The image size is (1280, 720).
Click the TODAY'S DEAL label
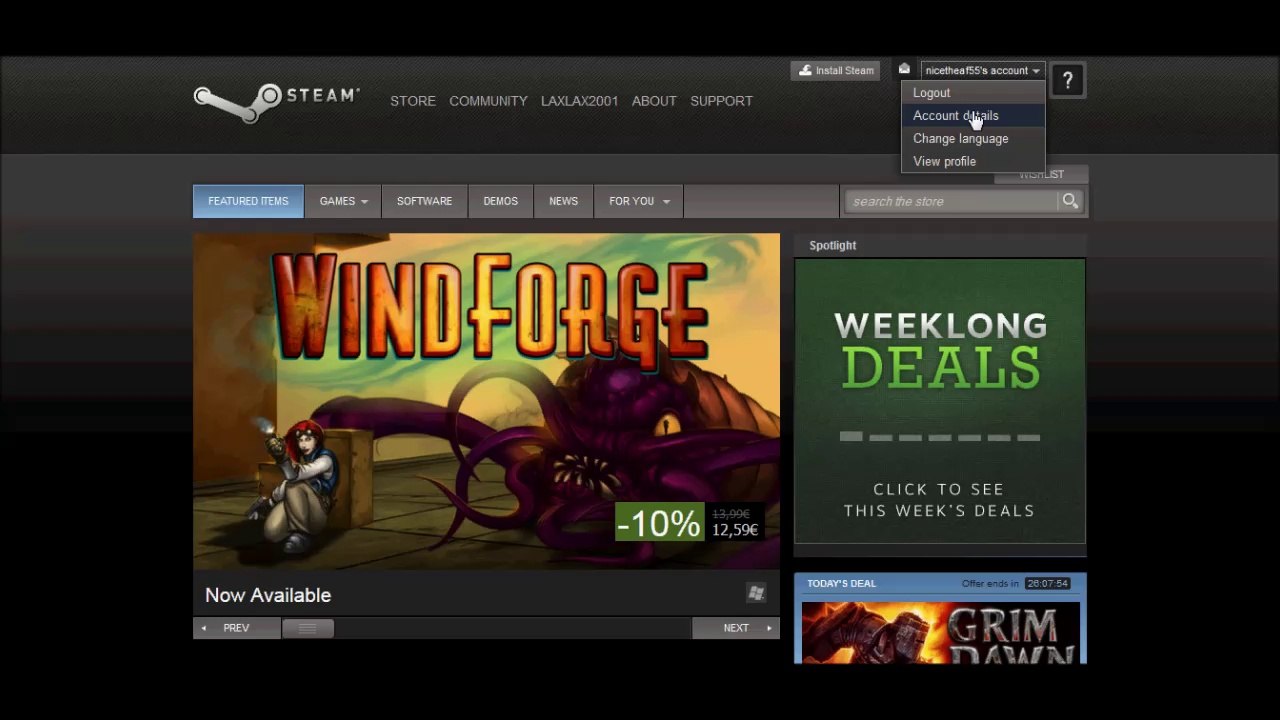click(x=841, y=583)
